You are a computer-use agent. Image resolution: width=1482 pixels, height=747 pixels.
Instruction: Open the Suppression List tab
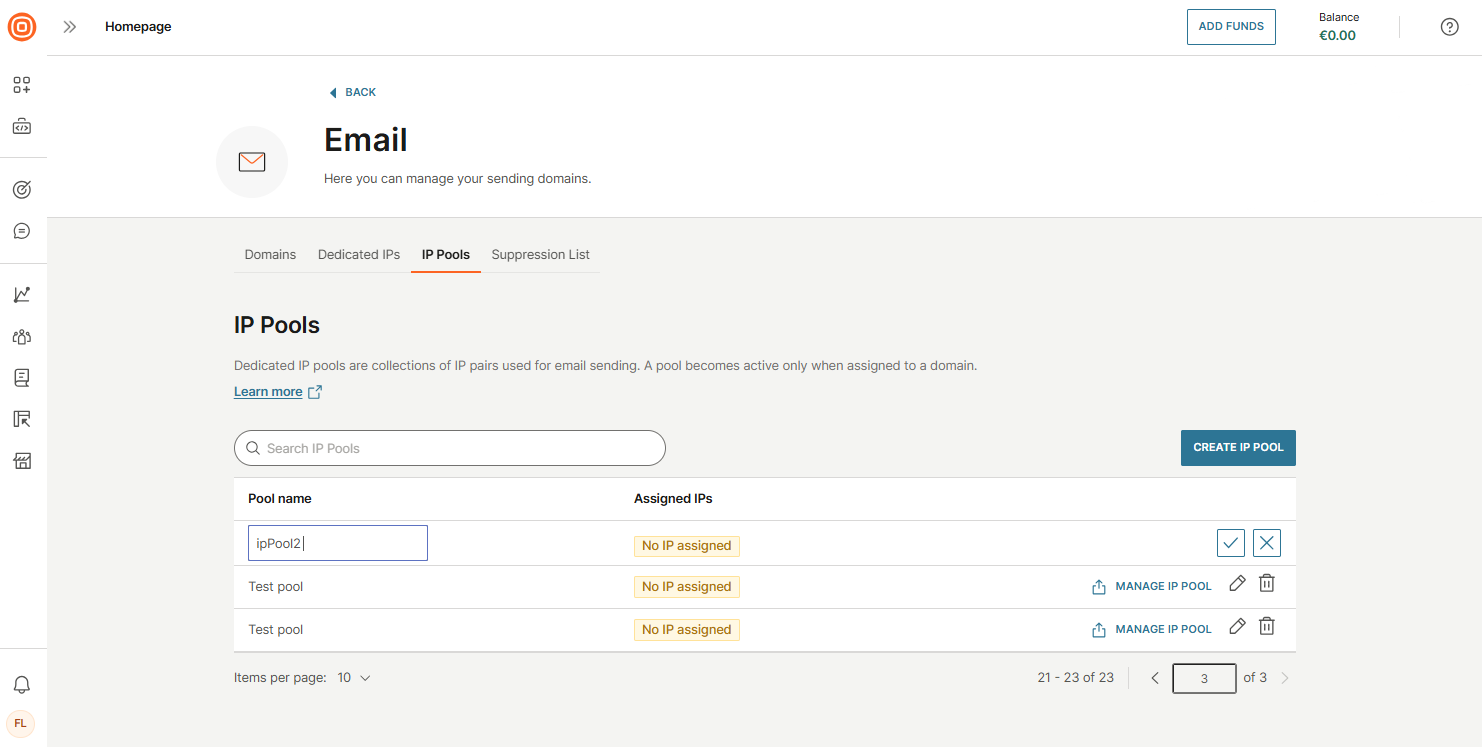coord(540,255)
